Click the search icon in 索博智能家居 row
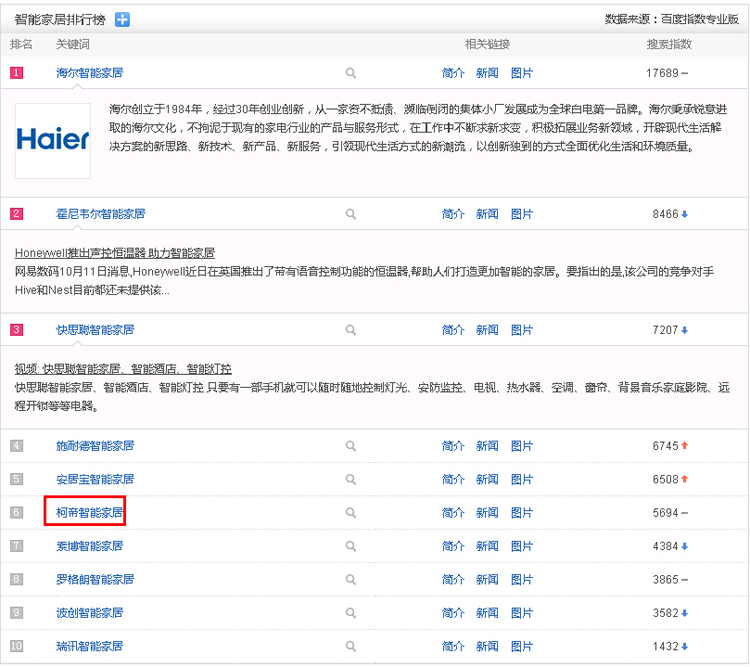The width and height of the screenshot is (750, 667). tap(351, 546)
